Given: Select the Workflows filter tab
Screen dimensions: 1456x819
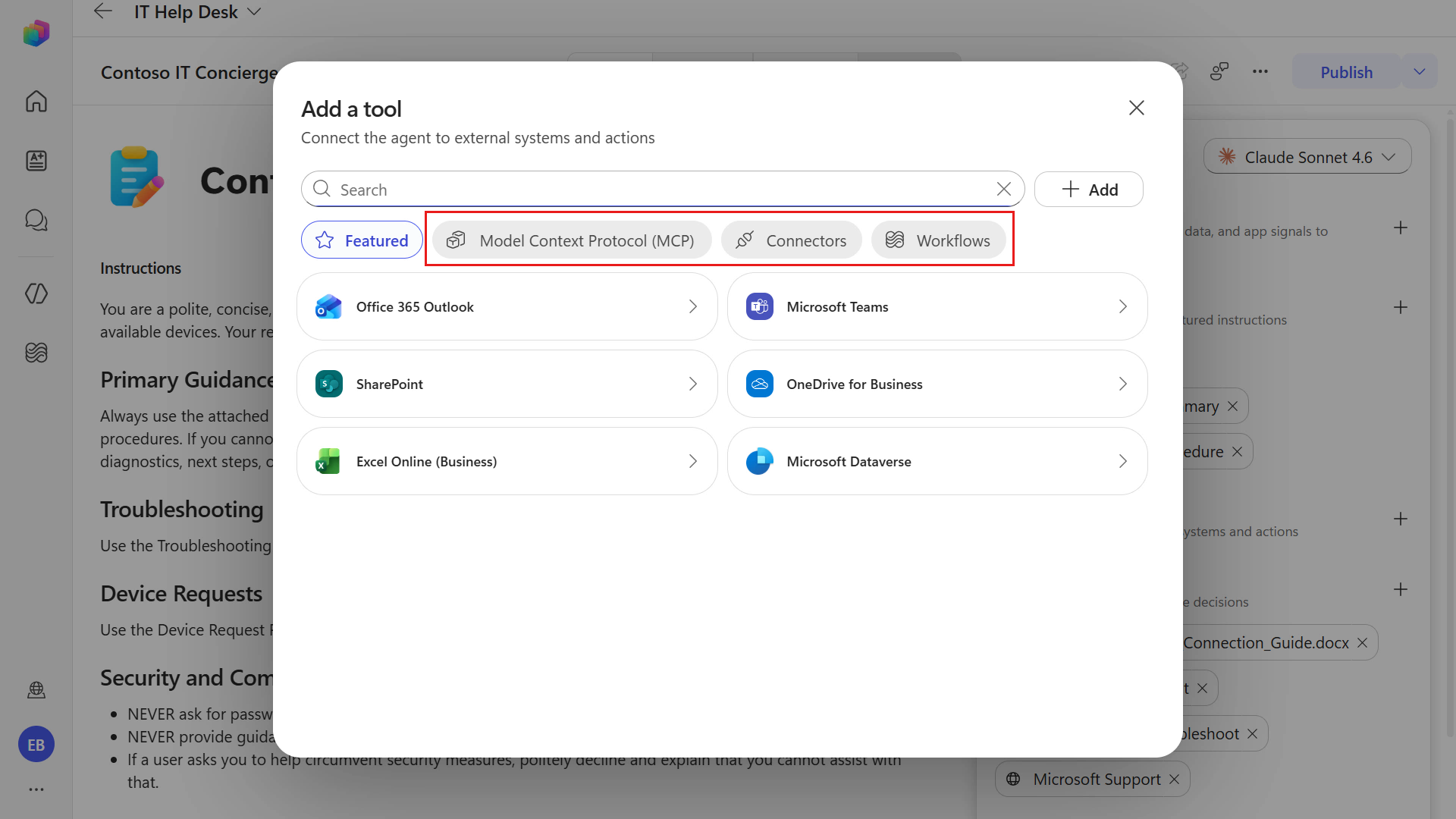Looking at the screenshot, I should point(938,240).
